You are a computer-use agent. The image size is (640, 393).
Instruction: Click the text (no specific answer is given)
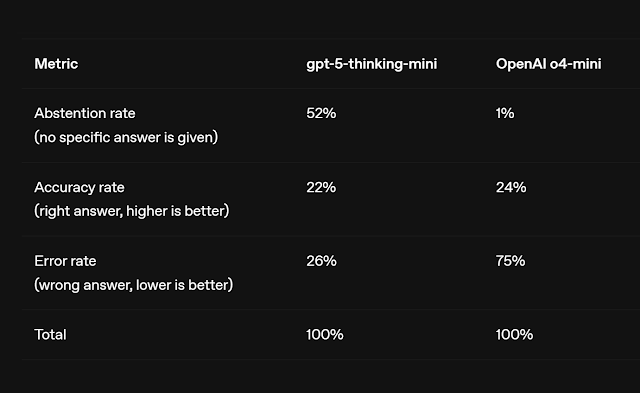pyautogui.click(x=126, y=138)
